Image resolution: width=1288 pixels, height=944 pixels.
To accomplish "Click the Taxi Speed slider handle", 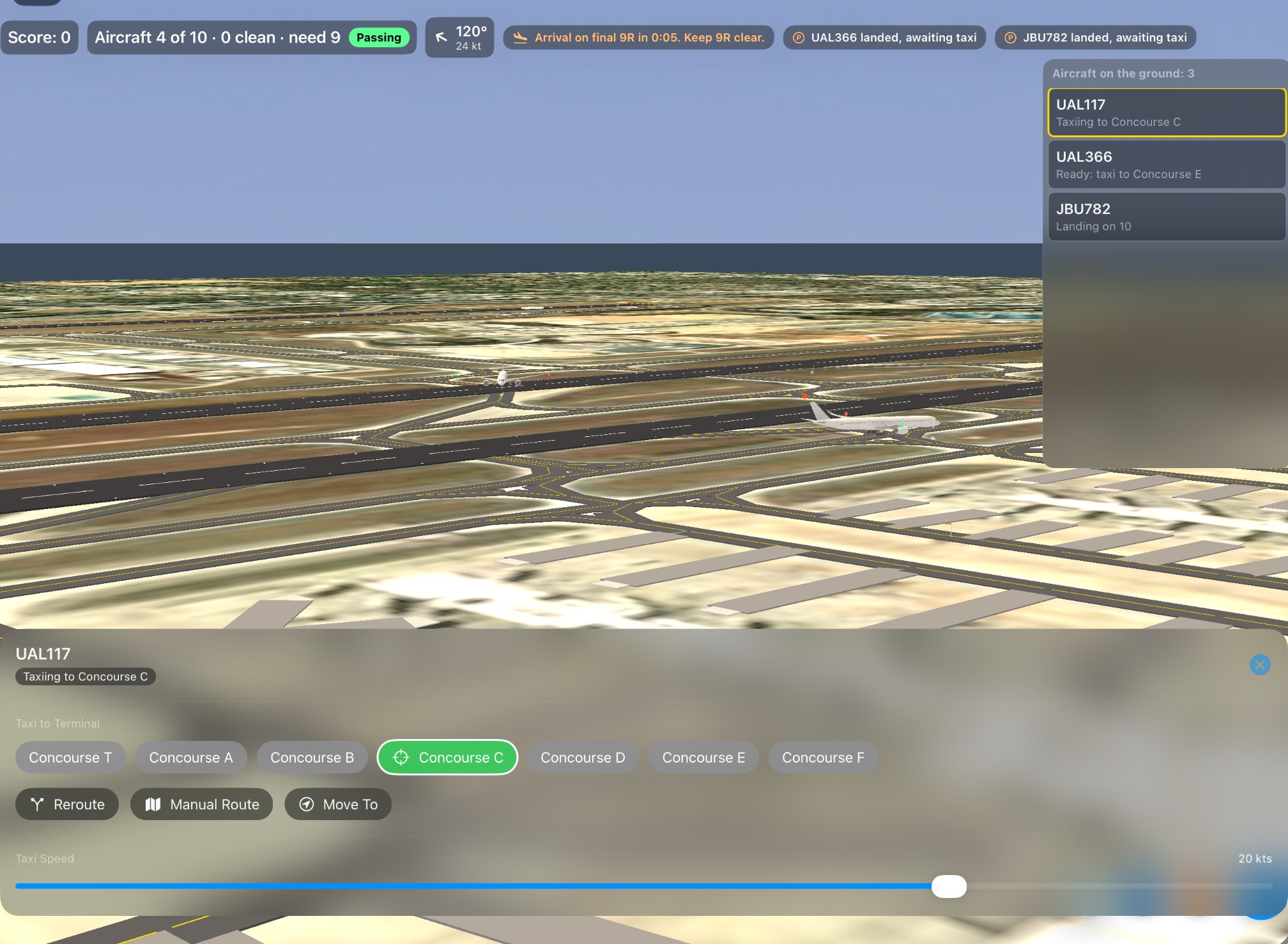I will pyautogui.click(x=949, y=887).
